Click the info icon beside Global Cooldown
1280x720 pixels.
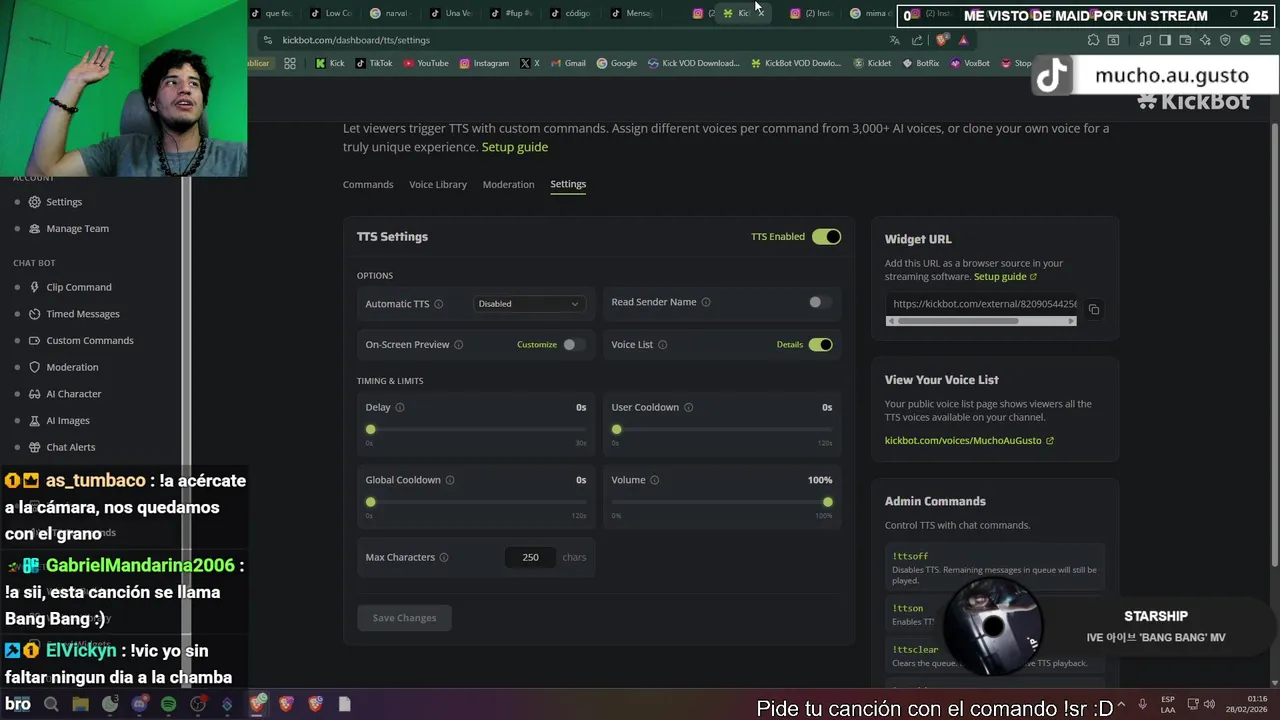pyautogui.click(x=450, y=480)
